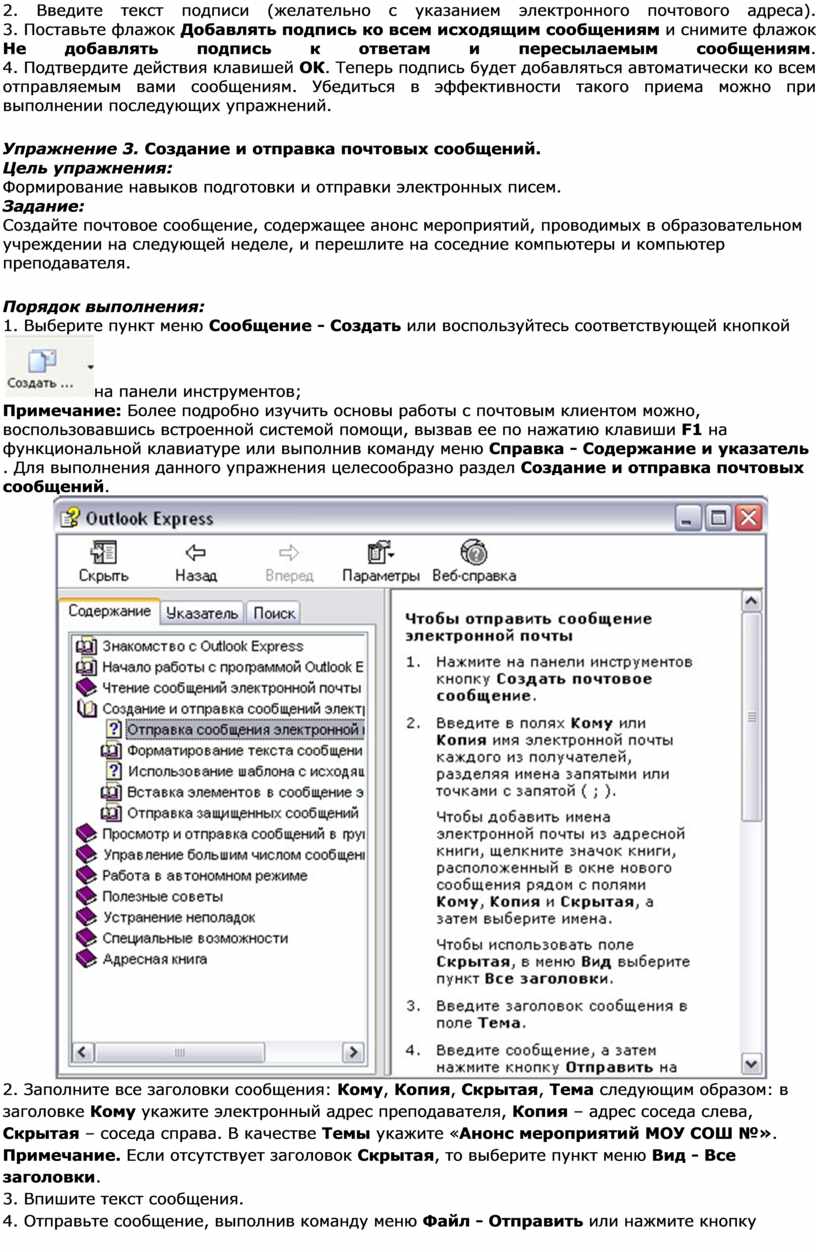Click the help text down scroll arrow
This screenshot has height=1252, width=816.
(x=751, y=1064)
